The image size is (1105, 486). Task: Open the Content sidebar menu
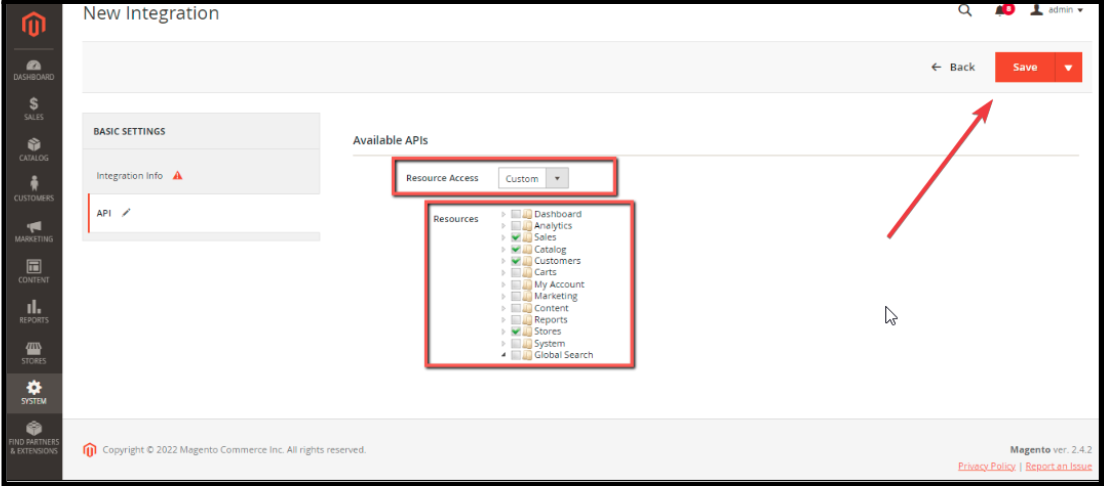pyautogui.click(x=33, y=272)
